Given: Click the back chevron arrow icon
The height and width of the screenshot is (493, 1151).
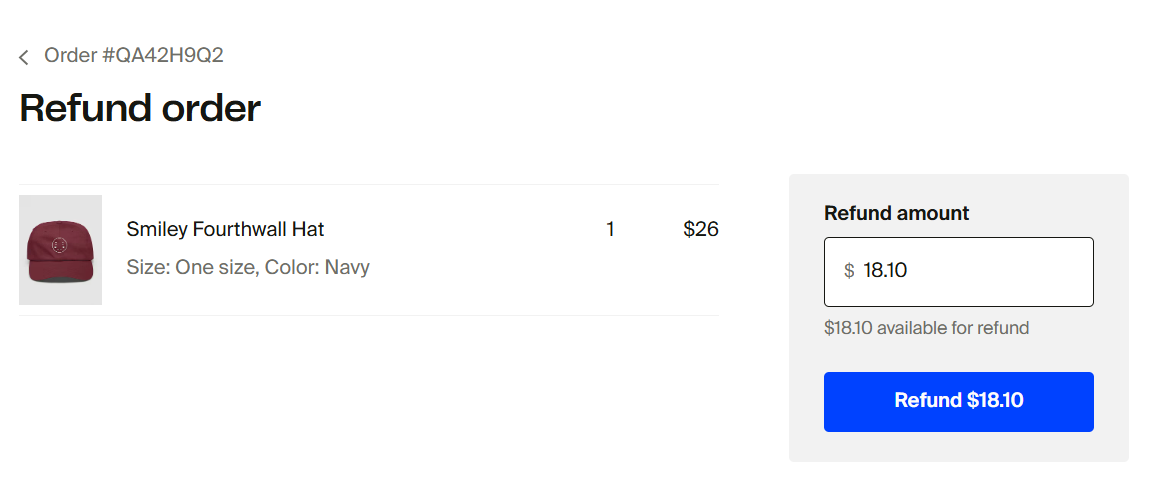Looking at the screenshot, I should click(x=24, y=57).
